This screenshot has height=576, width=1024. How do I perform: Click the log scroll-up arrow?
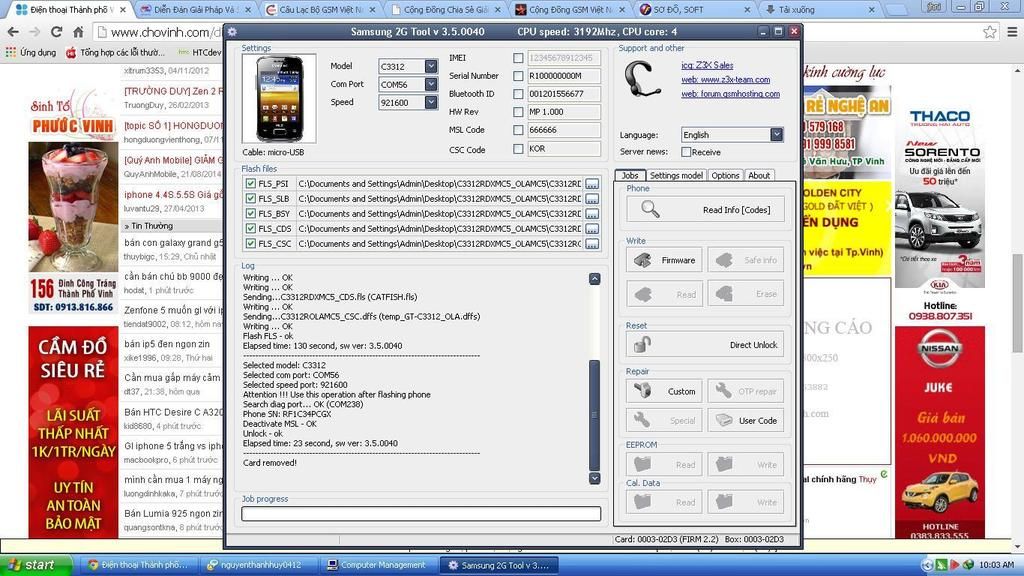pos(594,279)
